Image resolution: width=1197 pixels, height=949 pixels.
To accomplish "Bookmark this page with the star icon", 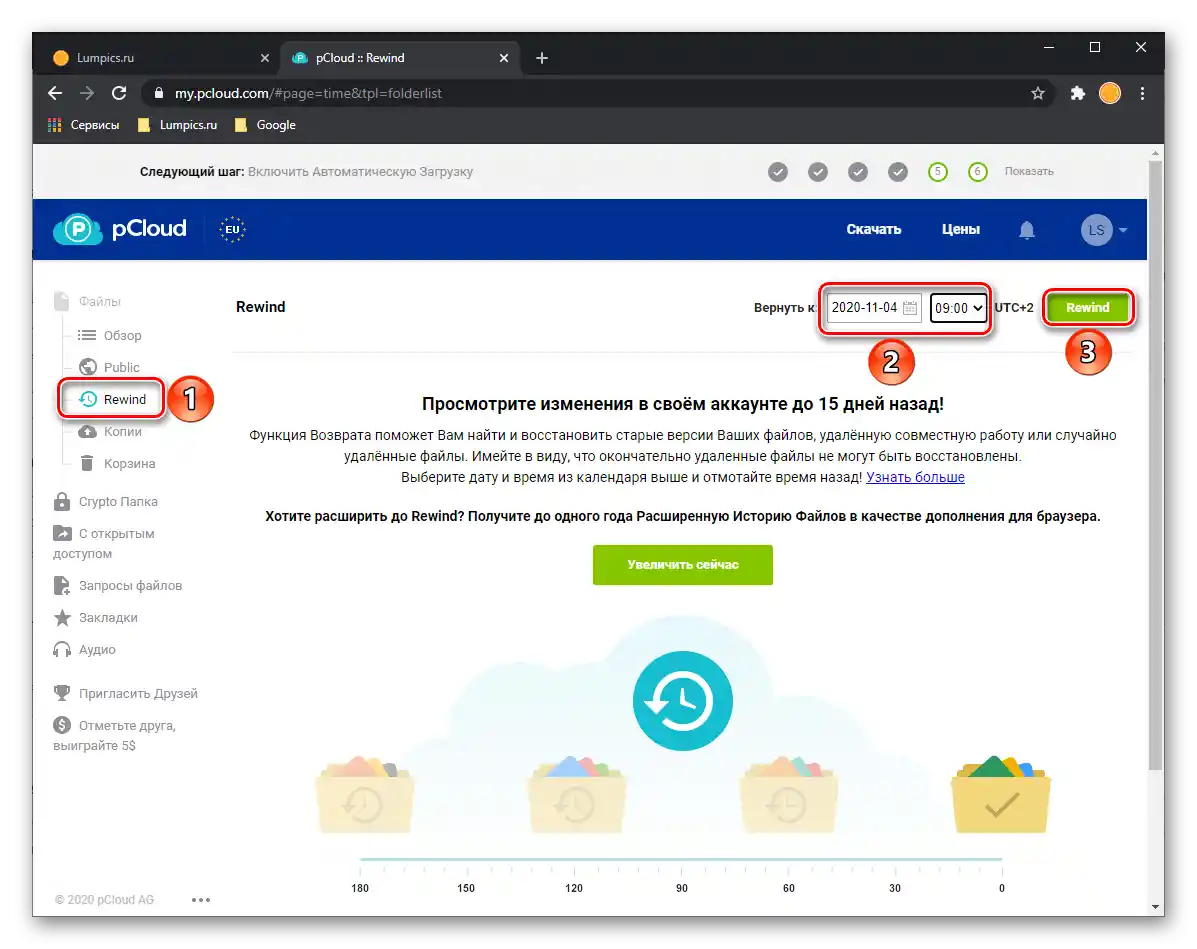I will (x=1037, y=93).
